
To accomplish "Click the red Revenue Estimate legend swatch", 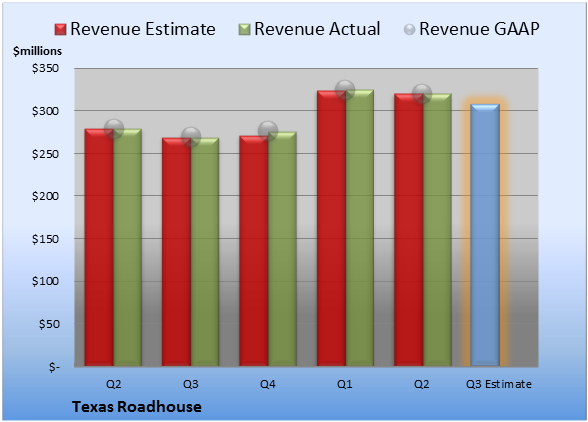I will pos(60,30).
